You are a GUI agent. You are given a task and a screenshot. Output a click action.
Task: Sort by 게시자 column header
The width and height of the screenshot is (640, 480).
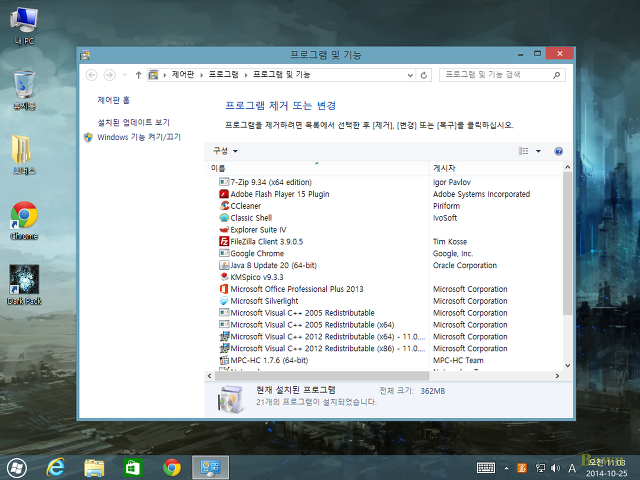496,168
